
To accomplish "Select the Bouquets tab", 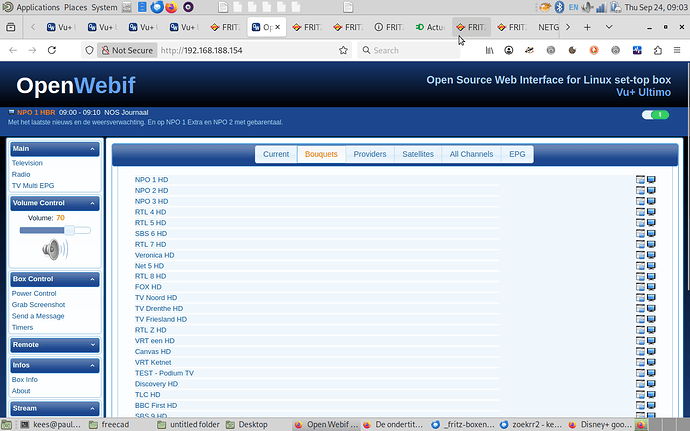I will click(321, 154).
